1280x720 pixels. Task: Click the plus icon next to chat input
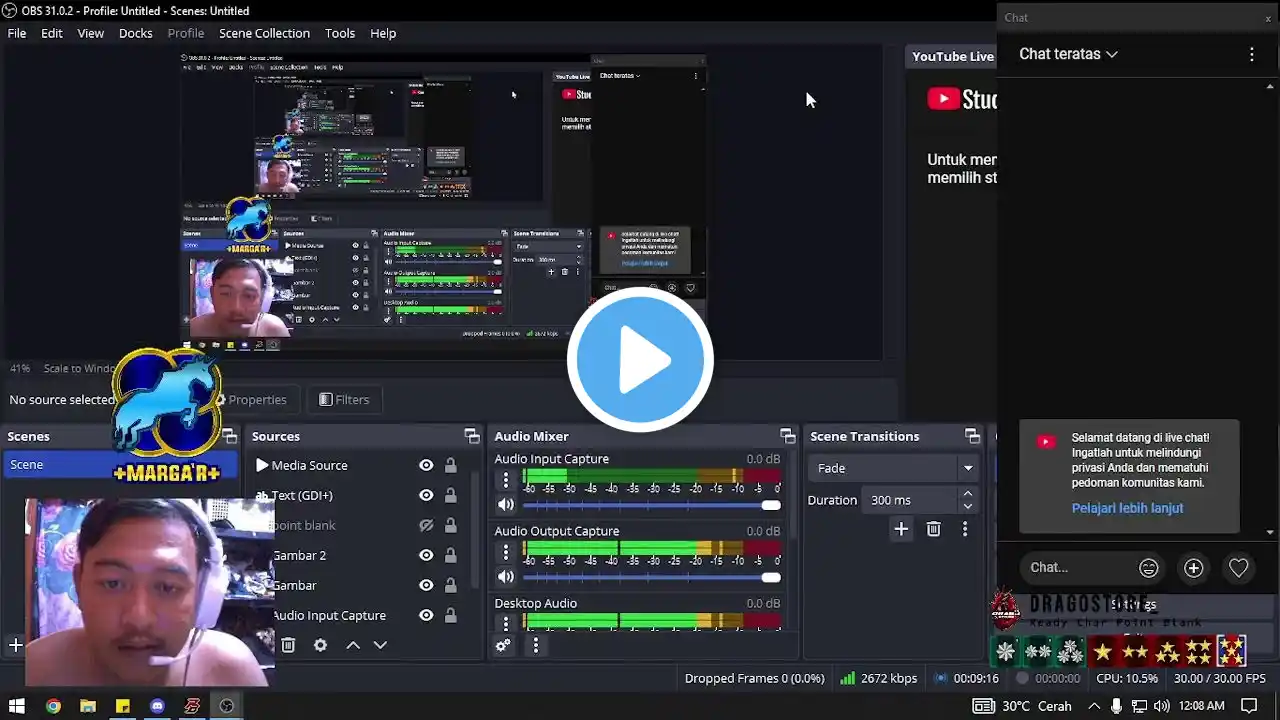pyautogui.click(x=1193, y=568)
